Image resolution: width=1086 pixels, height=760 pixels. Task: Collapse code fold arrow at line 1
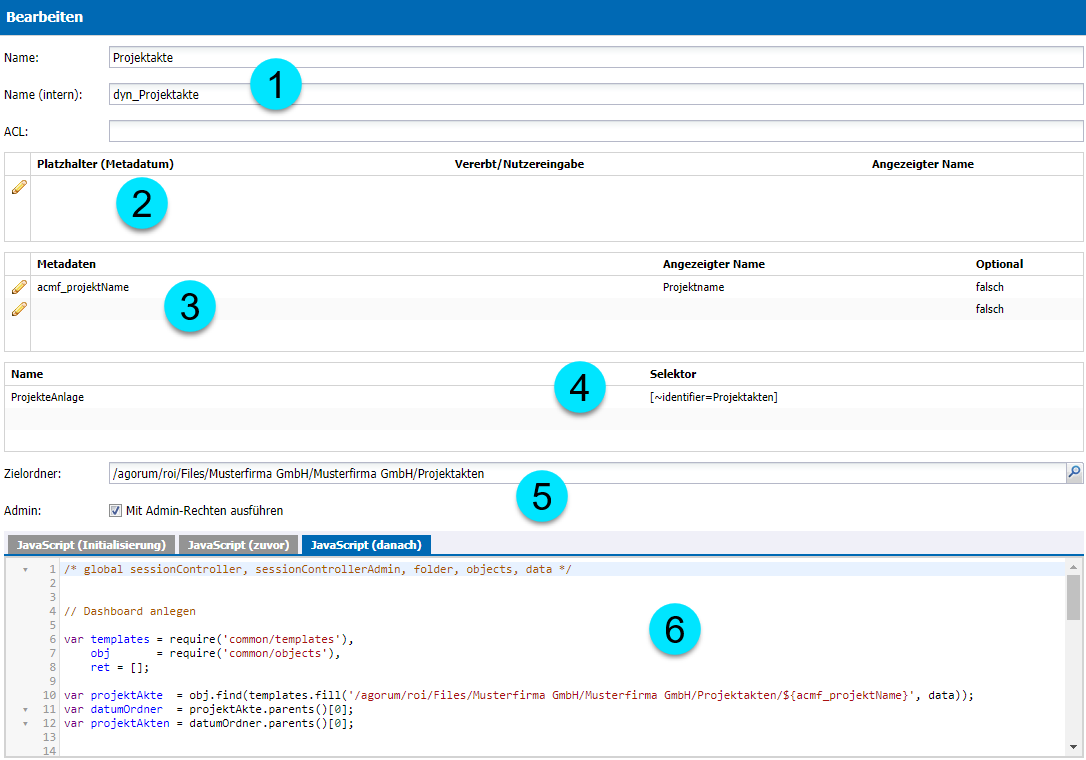(26, 569)
